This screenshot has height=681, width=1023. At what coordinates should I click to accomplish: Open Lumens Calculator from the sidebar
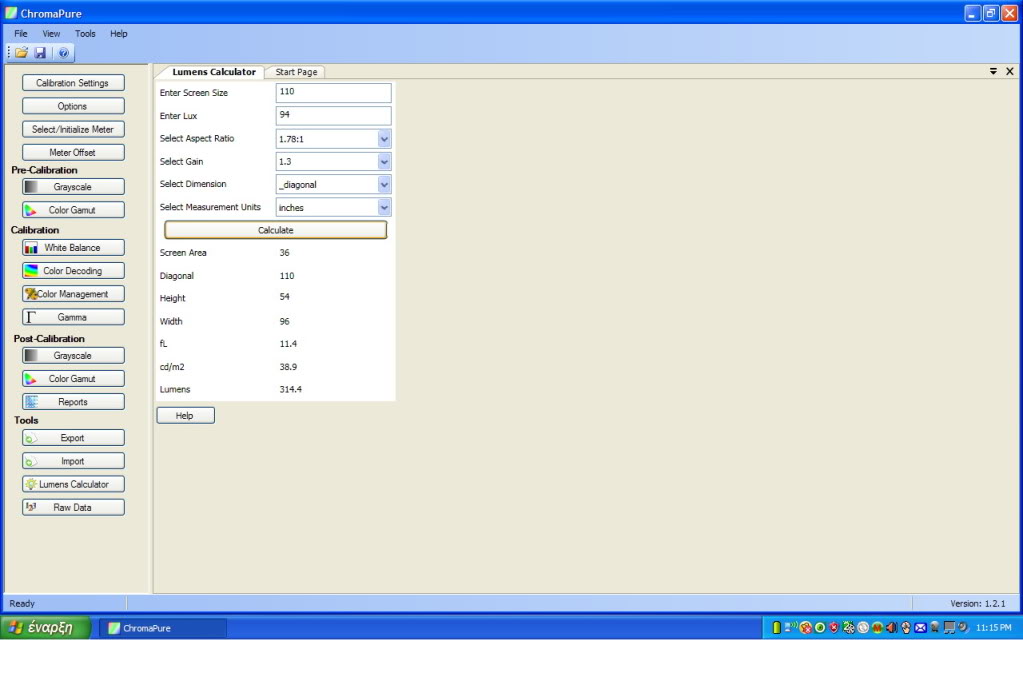(x=73, y=484)
